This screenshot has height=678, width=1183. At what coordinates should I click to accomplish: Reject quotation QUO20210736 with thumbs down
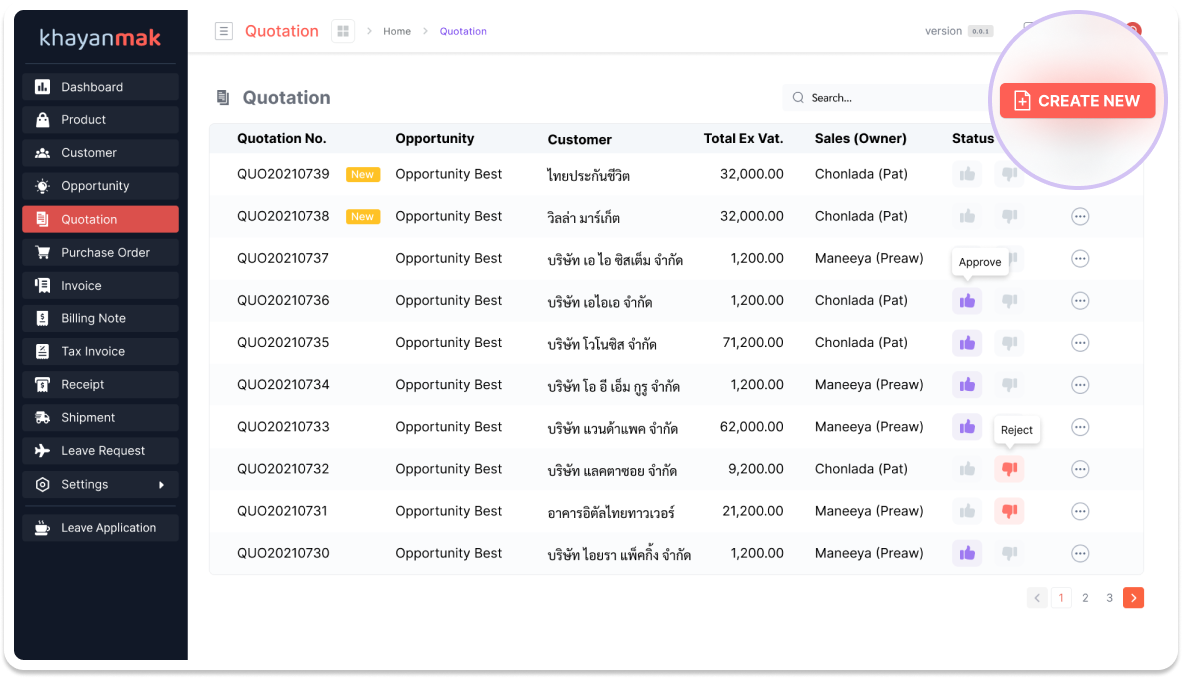(1009, 301)
